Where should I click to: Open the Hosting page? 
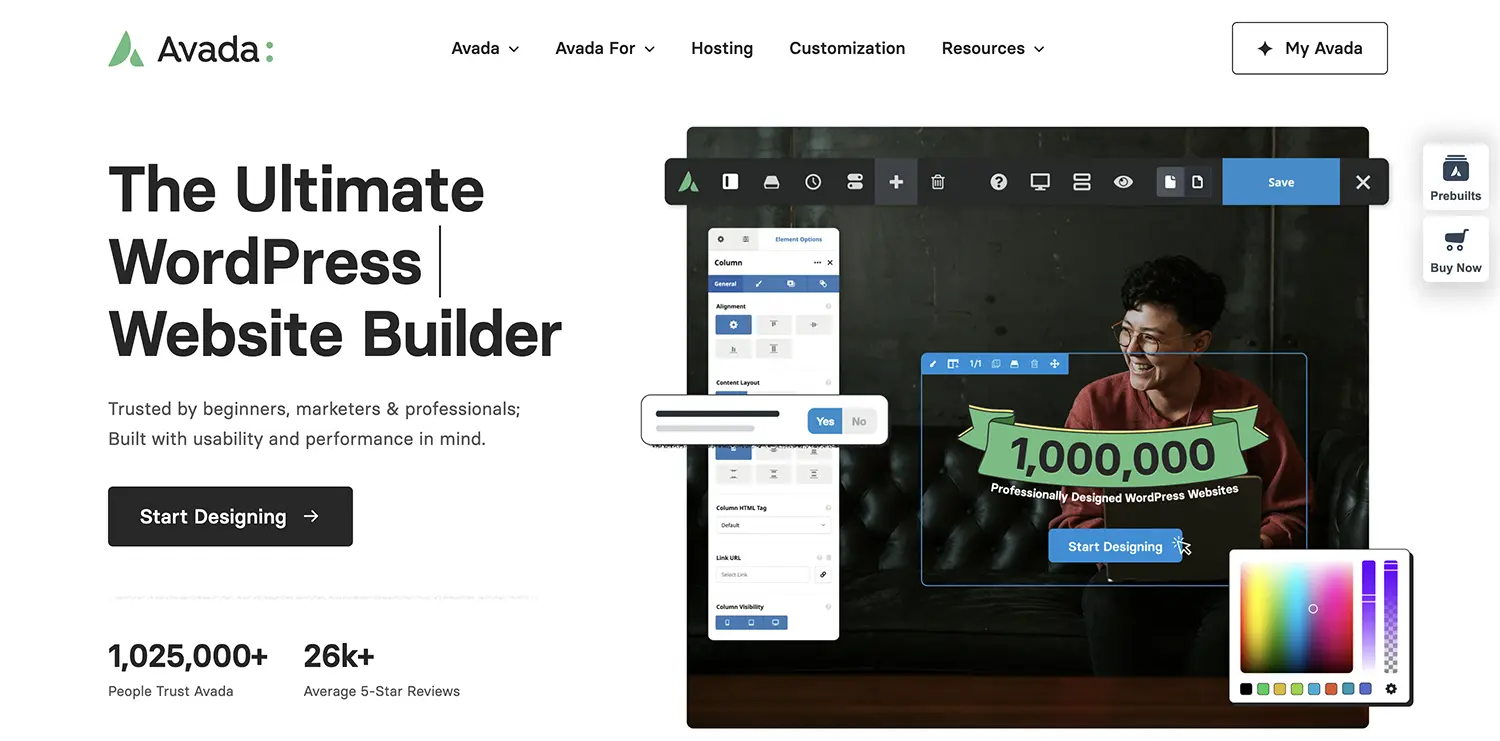coord(722,48)
